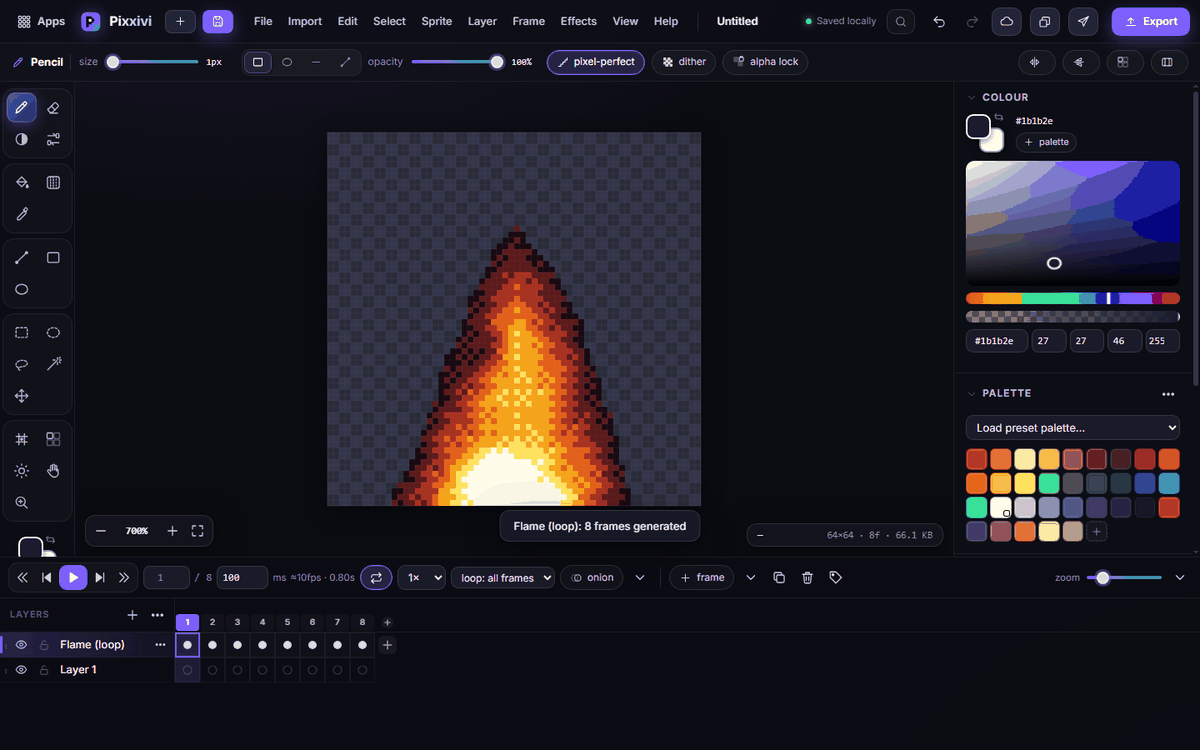Click the save disk icon in top bar

(217, 21)
